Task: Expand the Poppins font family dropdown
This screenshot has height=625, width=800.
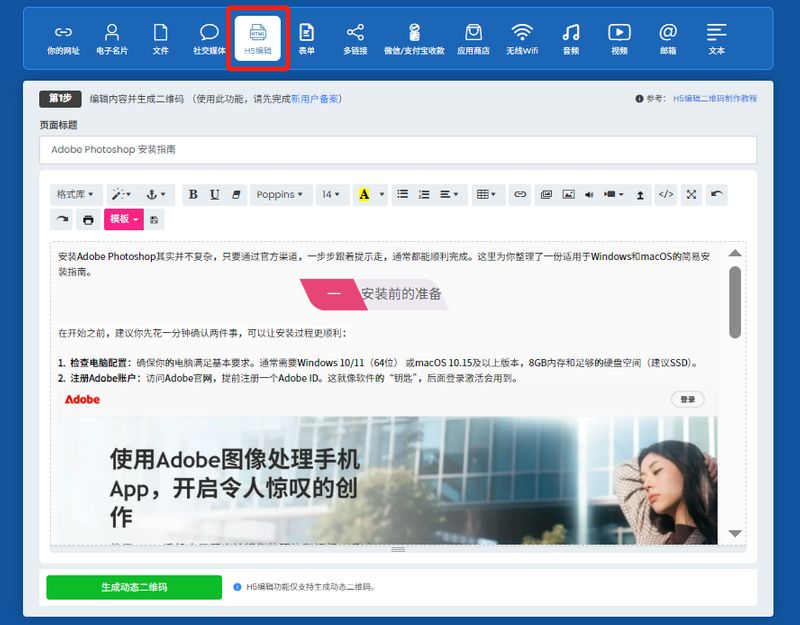Action: point(279,195)
